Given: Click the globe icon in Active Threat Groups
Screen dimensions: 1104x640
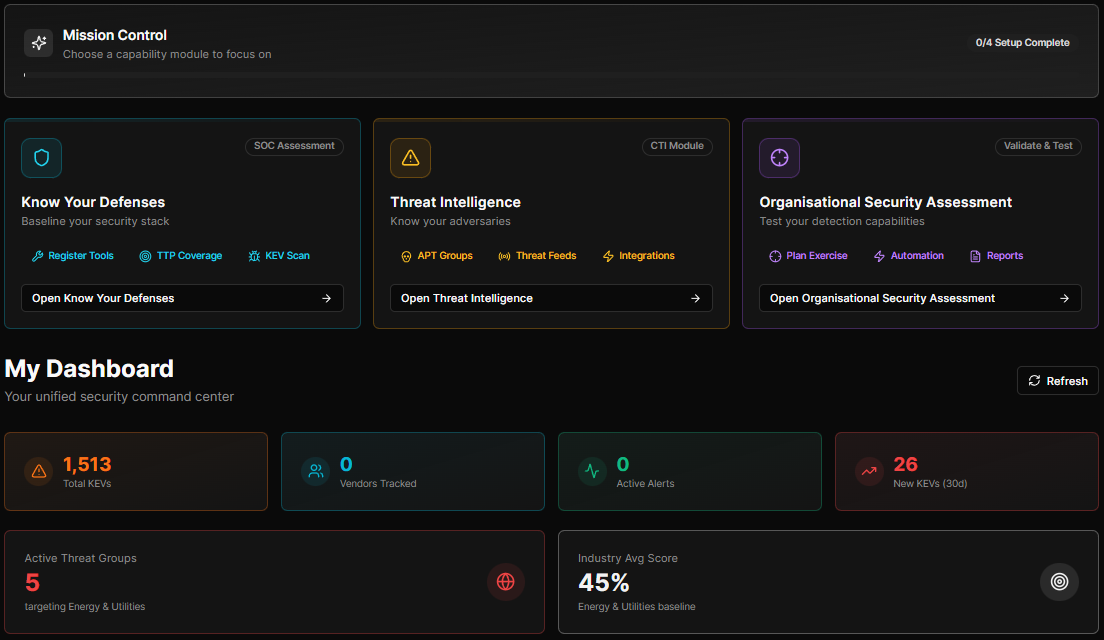Looking at the screenshot, I should [505, 582].
